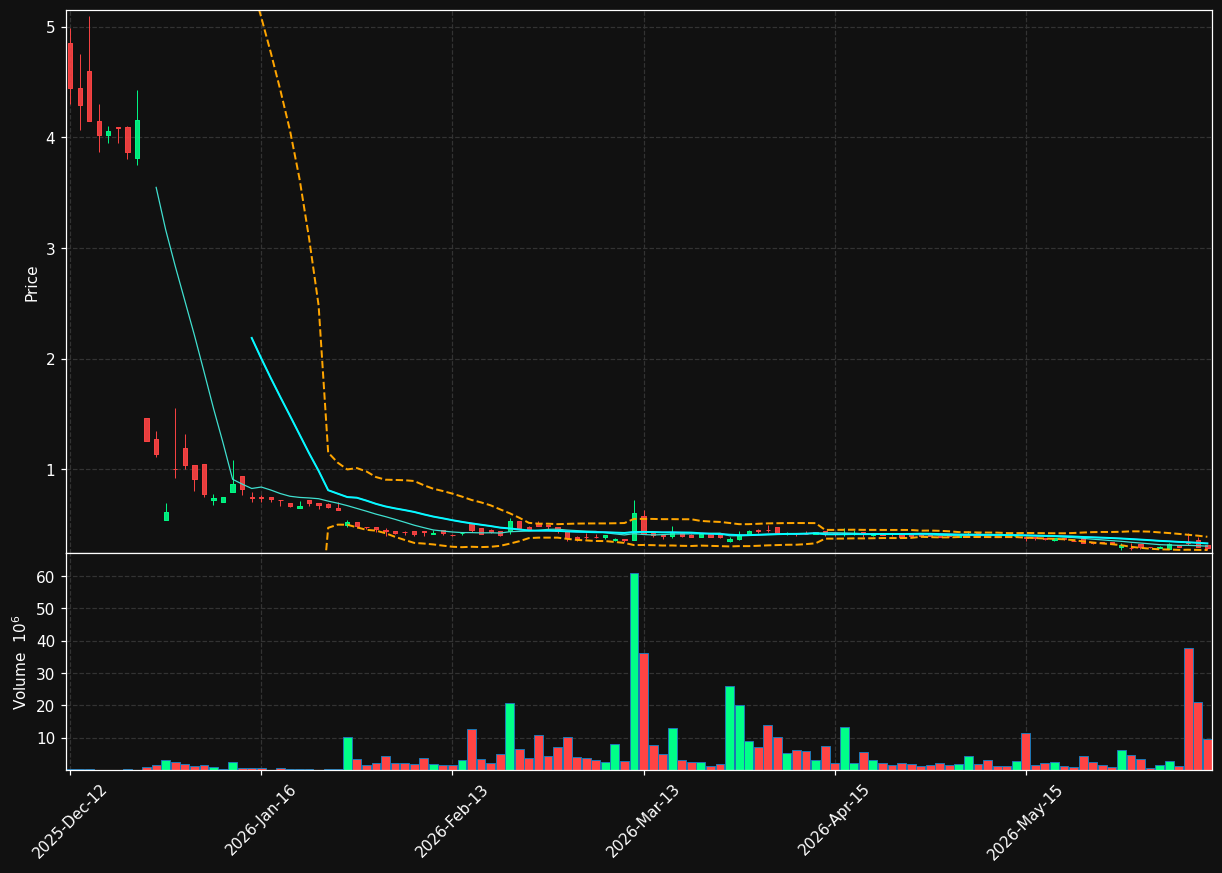Click the 2026-Jan-16 date label
The height and width of the screenshot is (873, 1222).
pyautogui.click(x=260, y=820)
